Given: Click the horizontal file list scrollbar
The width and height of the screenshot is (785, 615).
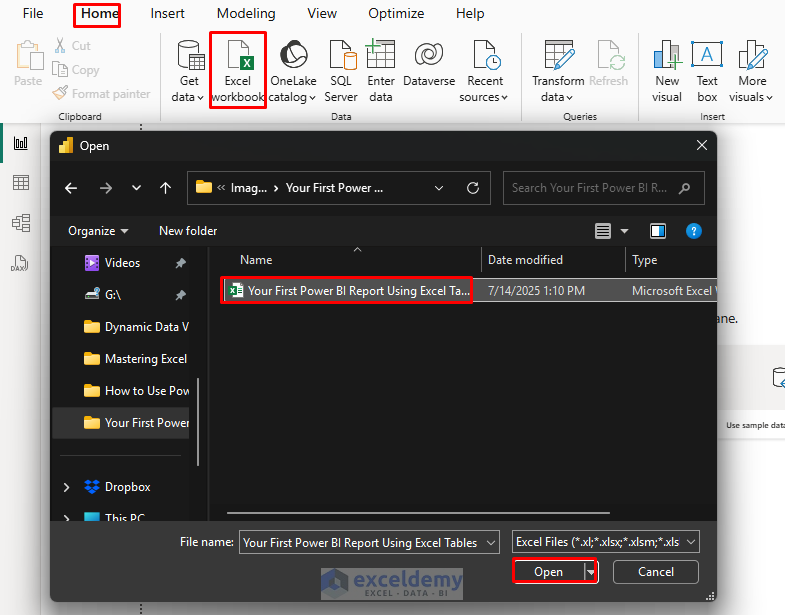Looking at the screenshot, I should pyautogui.click(x=418, y=513).
